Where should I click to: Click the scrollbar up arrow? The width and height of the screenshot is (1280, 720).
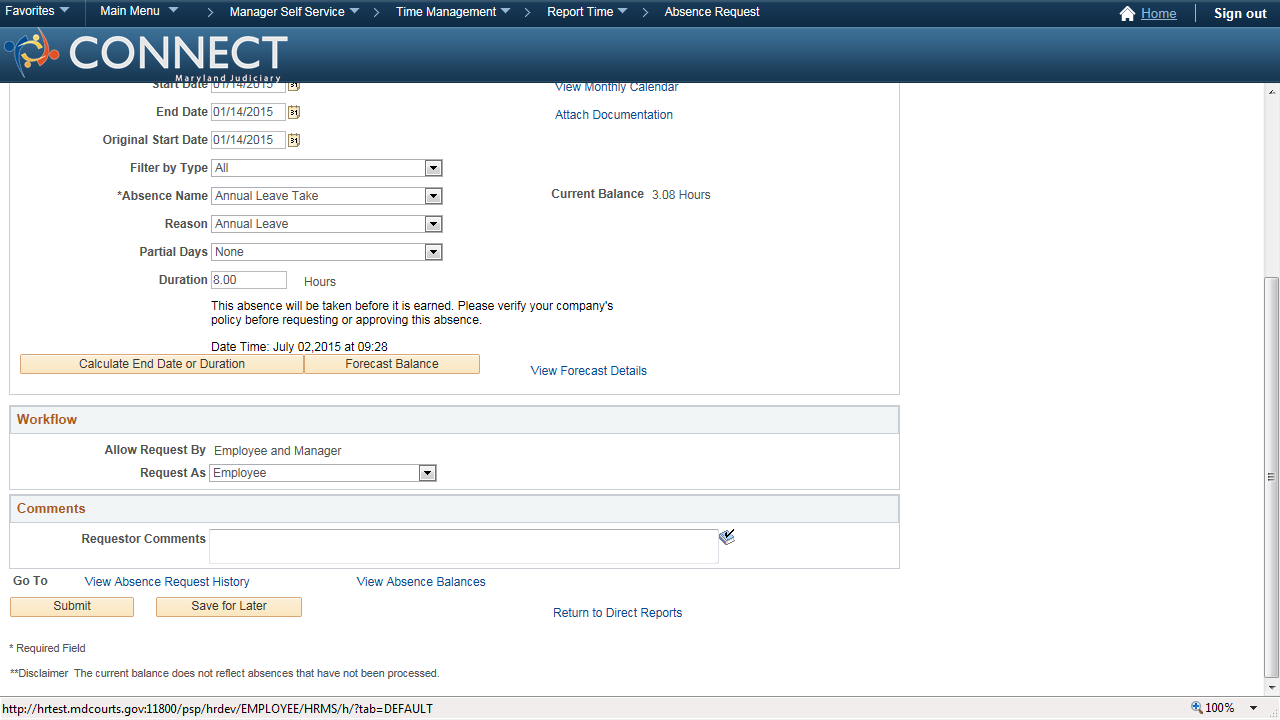click(1271, 91)
